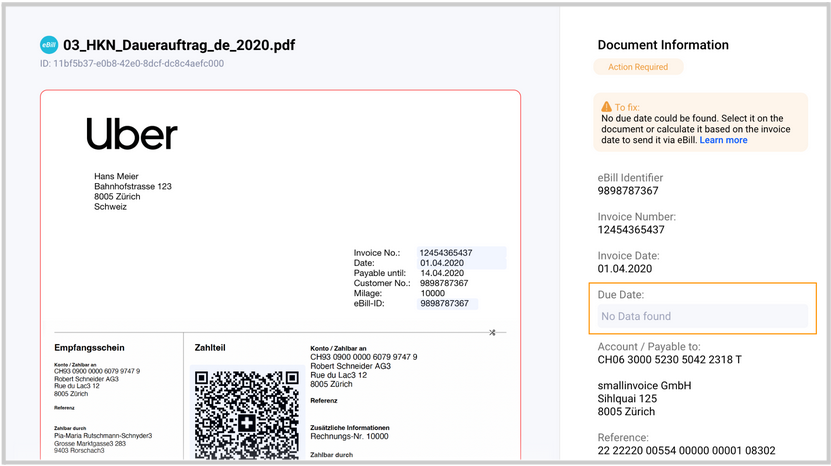Click the eBill badge icon beside the file name

pos(49,45)
